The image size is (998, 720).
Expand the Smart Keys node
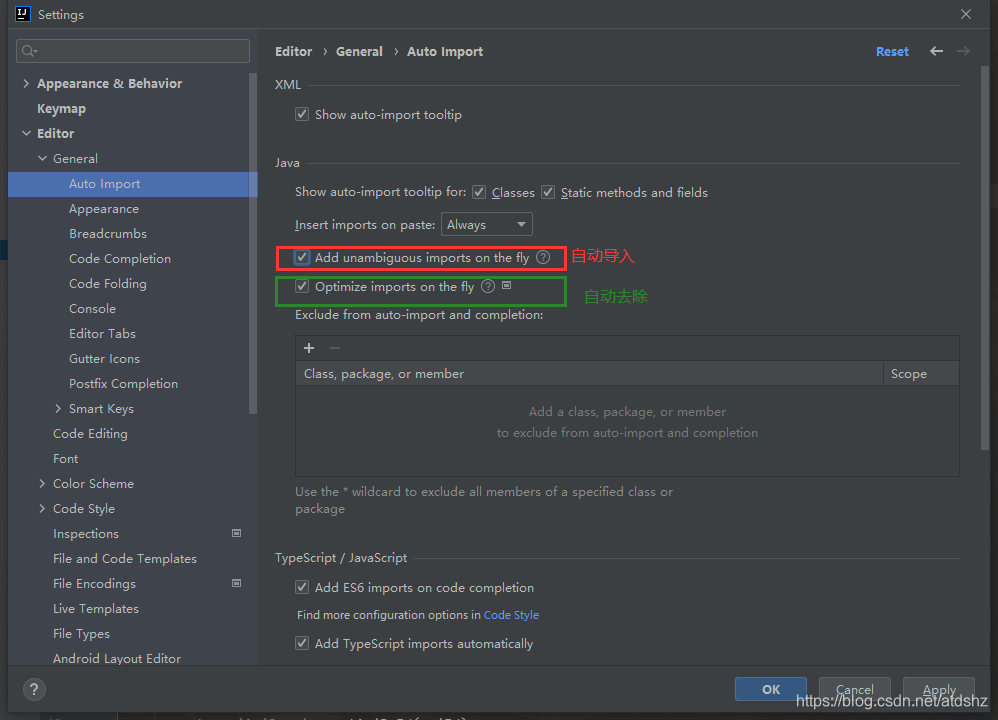[x=58, y=408]
